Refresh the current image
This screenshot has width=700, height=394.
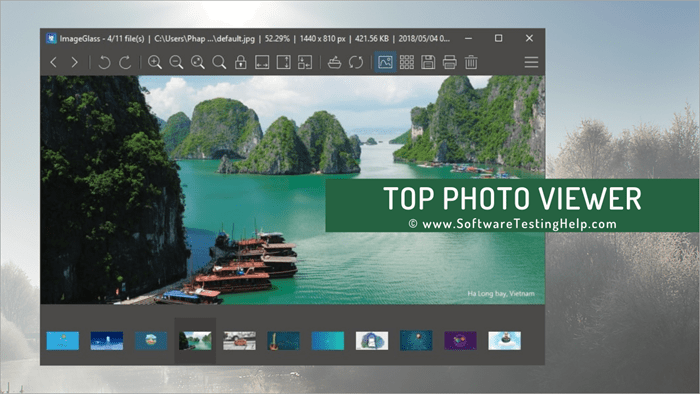click(x=356, y=62)
